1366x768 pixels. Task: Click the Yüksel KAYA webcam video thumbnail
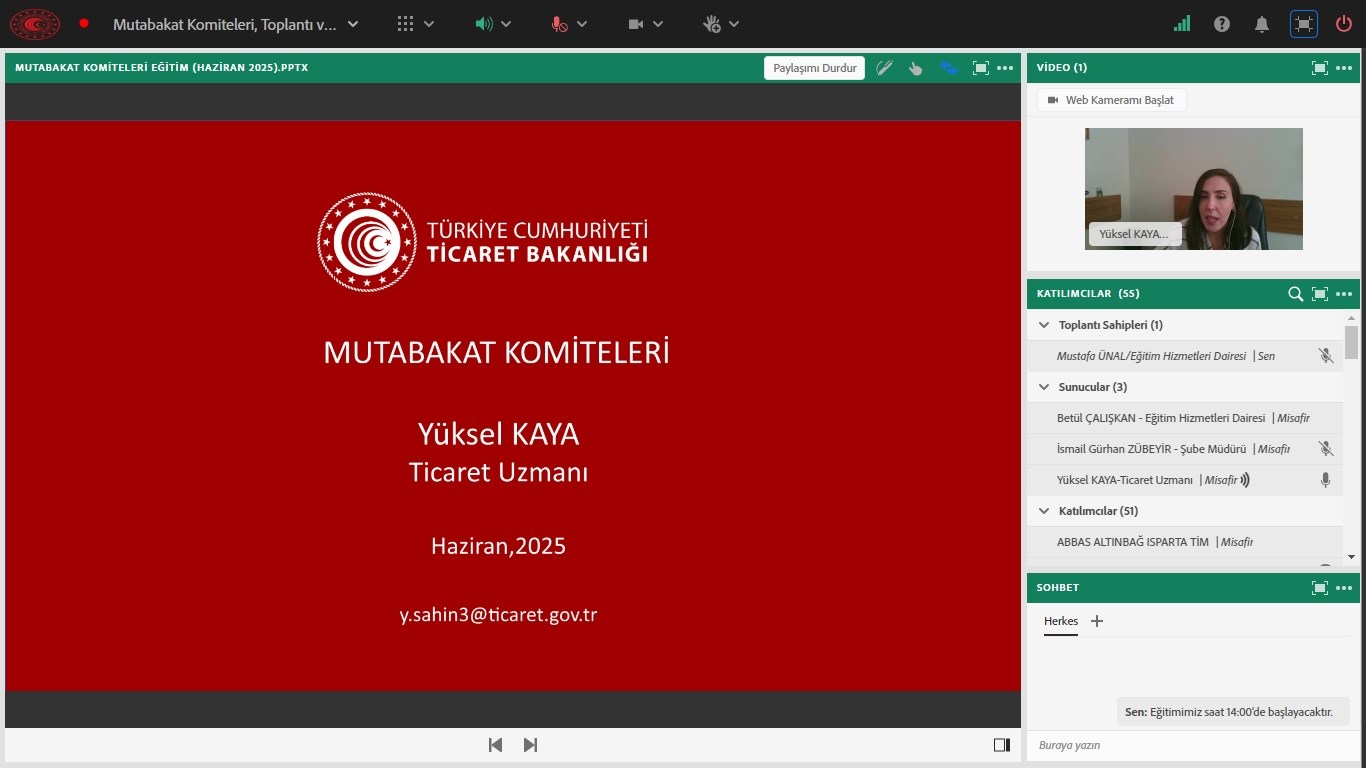(1194, 189)
